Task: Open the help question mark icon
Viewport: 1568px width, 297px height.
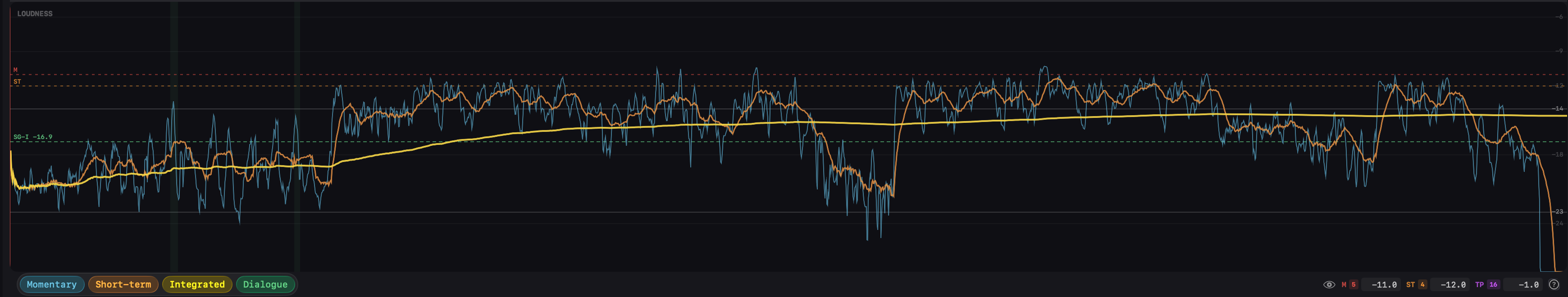Action: click(1554, 284)
